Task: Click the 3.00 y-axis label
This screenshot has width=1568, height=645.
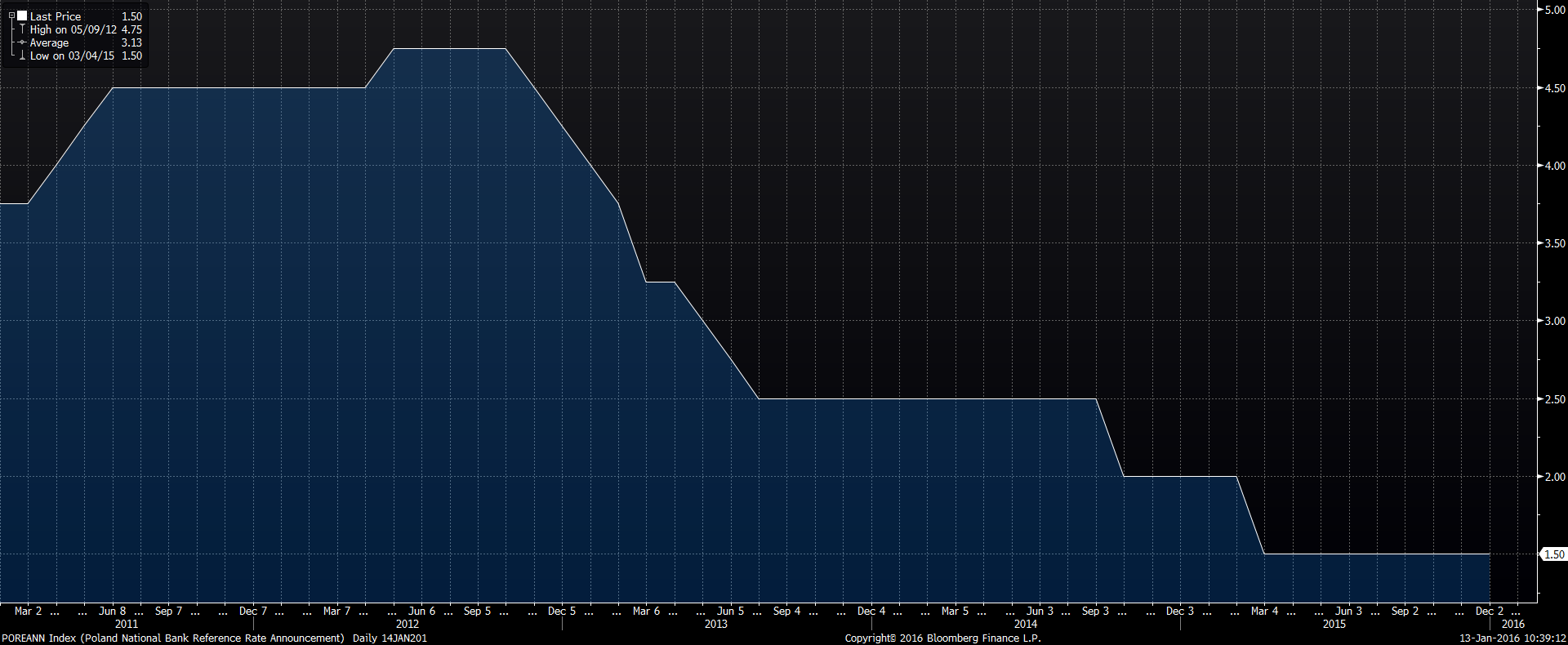Action: click(x=1556, y=321)
